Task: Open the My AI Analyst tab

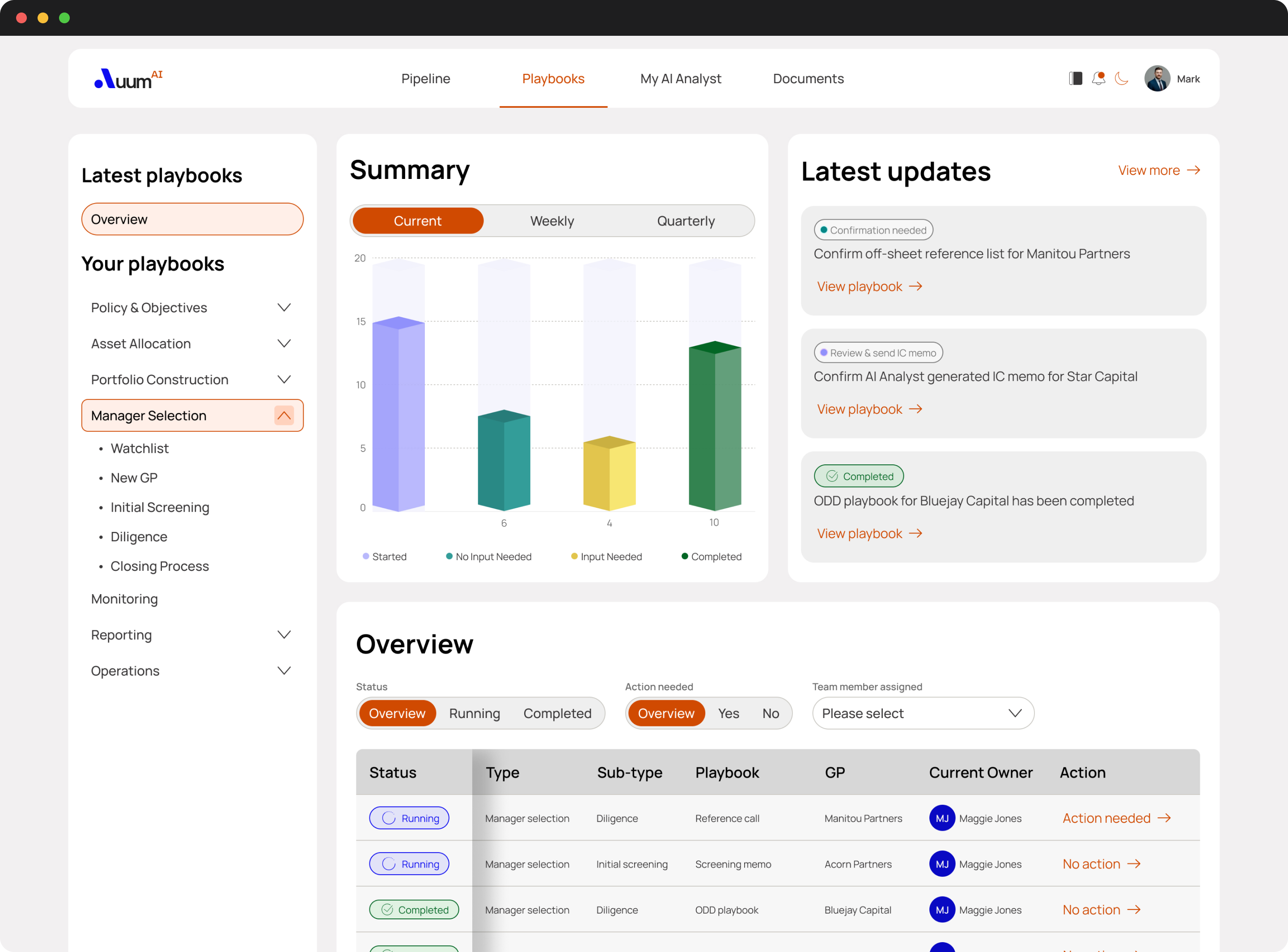Action: [x=680, y=78]
